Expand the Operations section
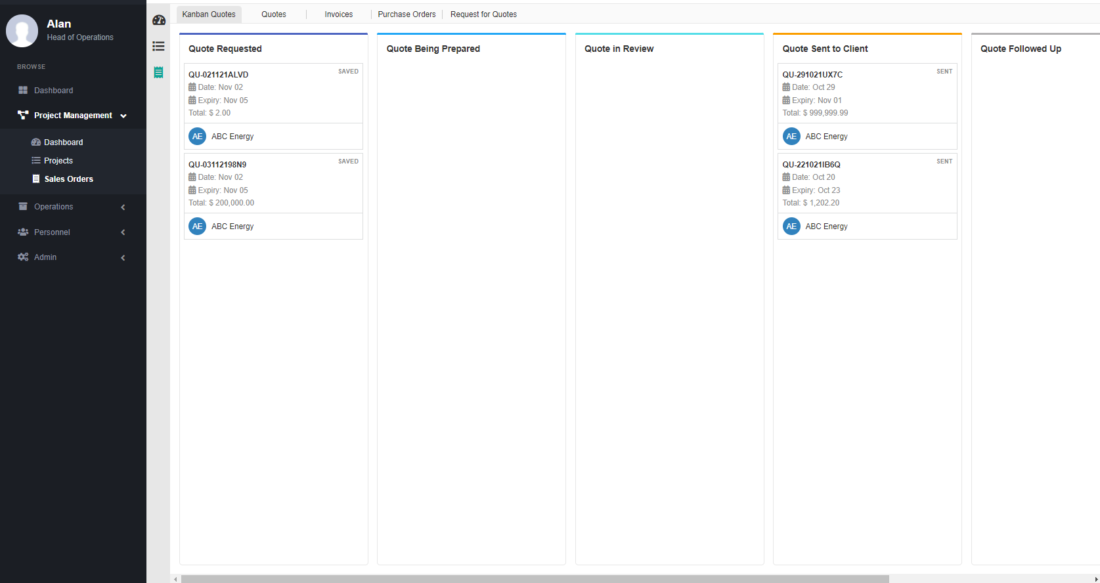This screenshot has height=583, width=1100. [x=122, y=207]
